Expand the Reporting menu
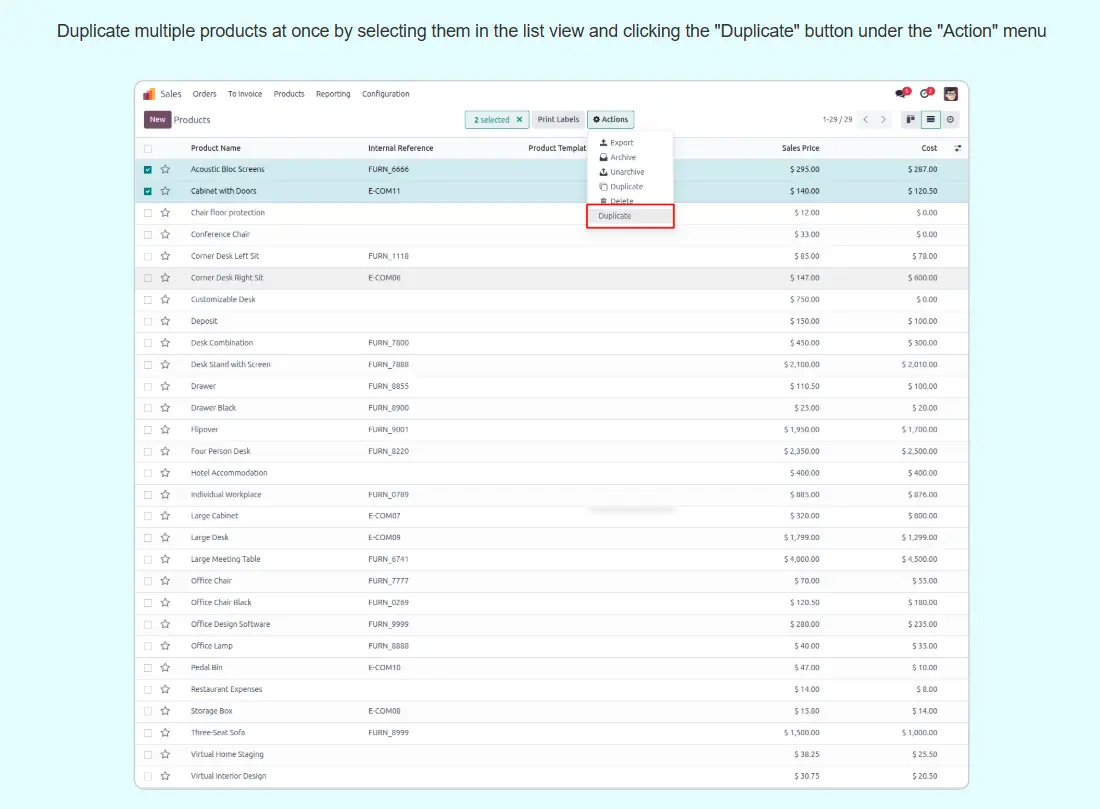The width and height of the screenshot is (1100, 809). pyautogui.click(x=333, y=94)
